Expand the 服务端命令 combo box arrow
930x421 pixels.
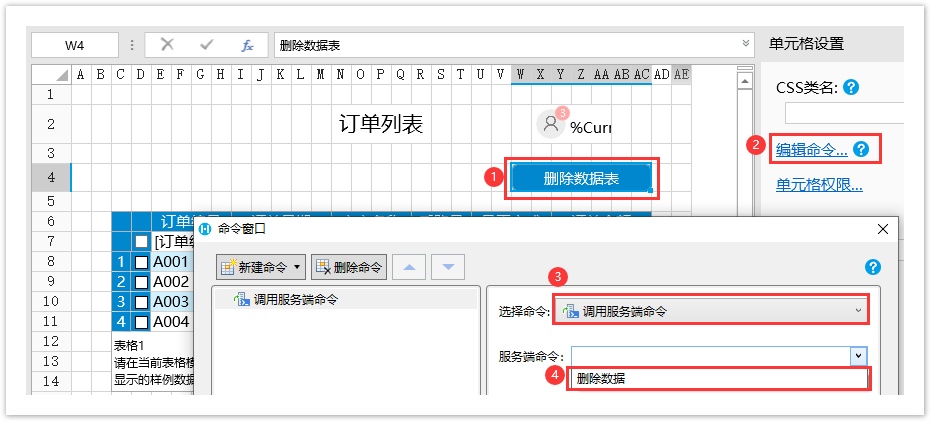[x=857, y=356]
